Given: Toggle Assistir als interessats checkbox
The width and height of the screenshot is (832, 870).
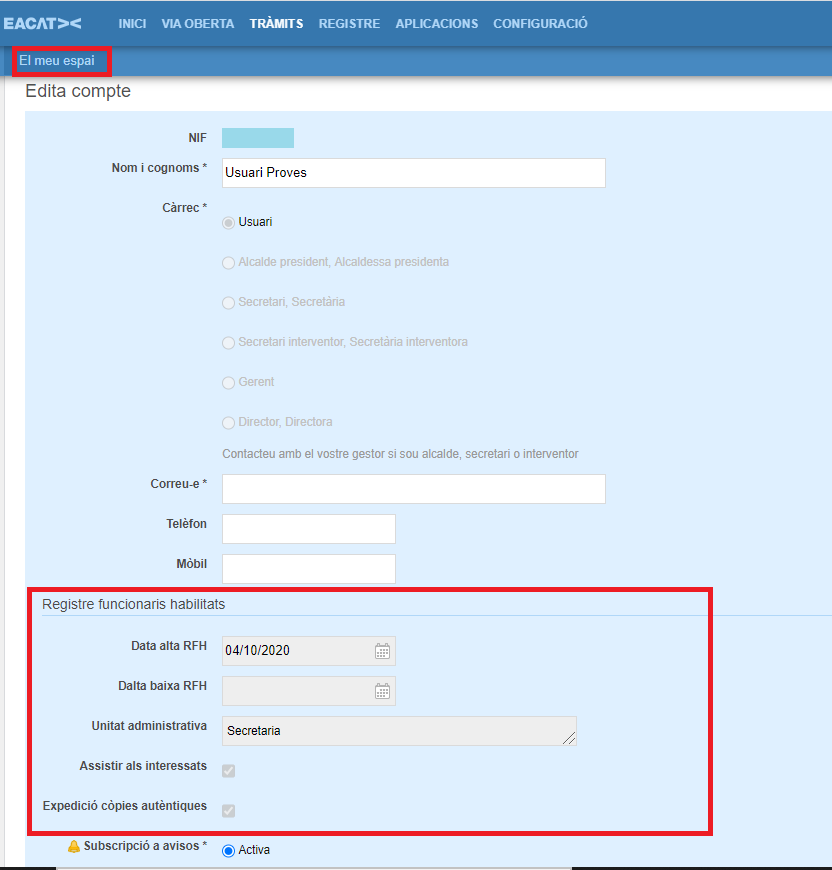Looking at the screenshot, I should coord(228,770).
